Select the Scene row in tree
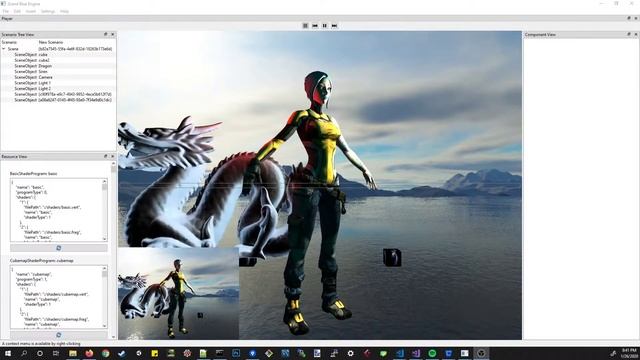Screen dimensions: 640x360 coord(58,49)
